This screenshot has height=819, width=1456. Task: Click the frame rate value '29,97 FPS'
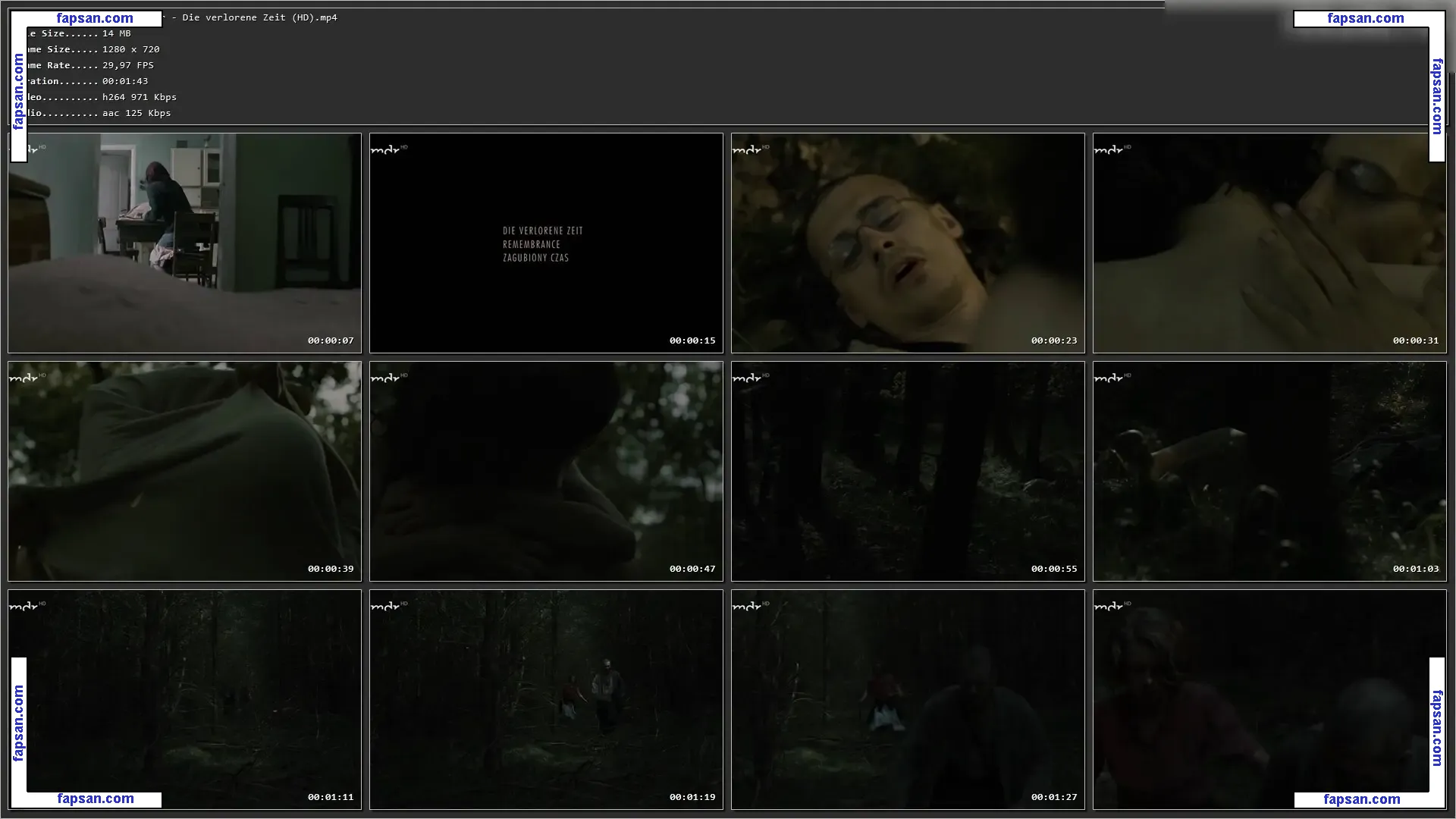tap(128, 65)
